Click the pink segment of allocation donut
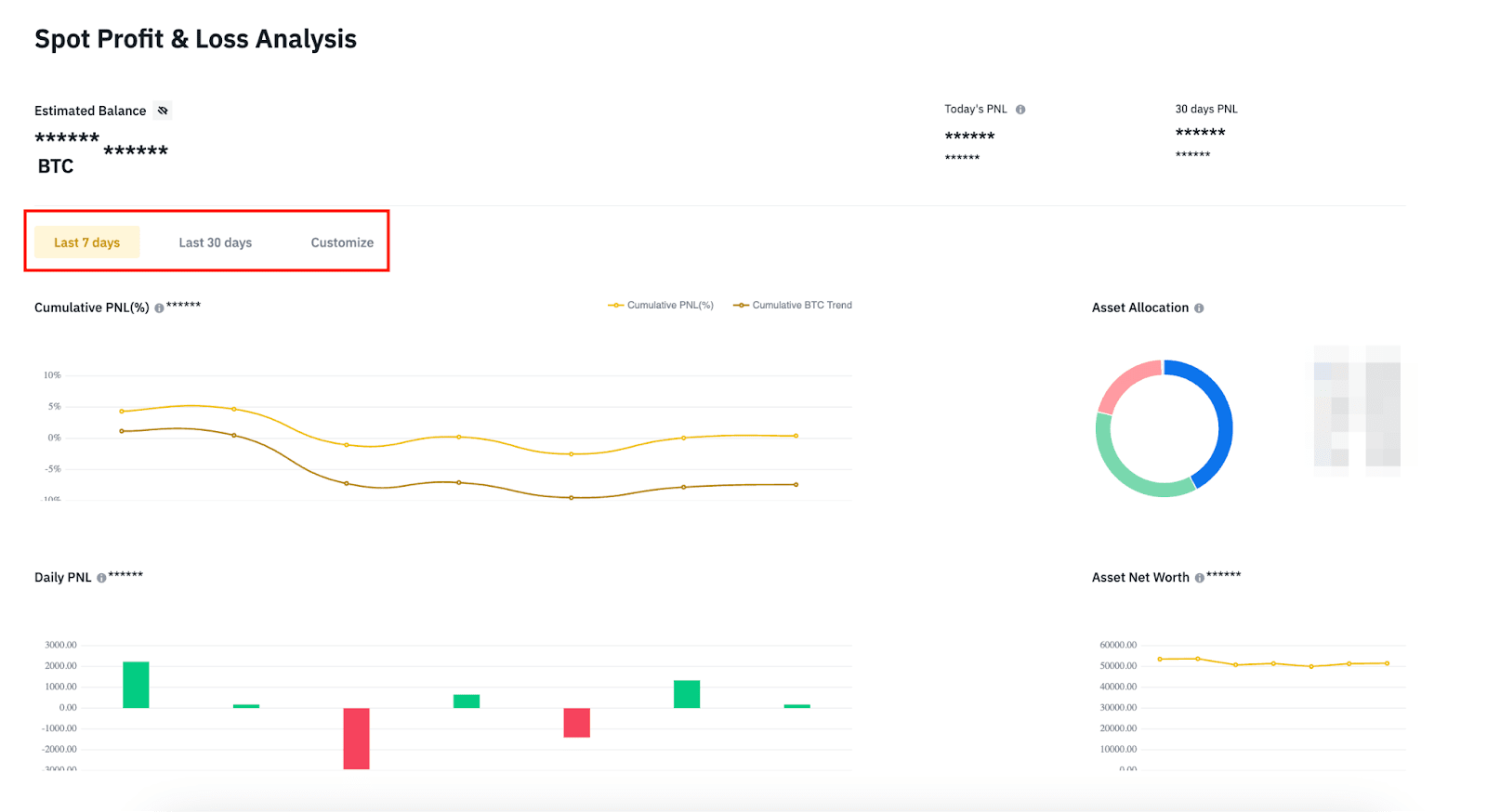 [1125, 380]
